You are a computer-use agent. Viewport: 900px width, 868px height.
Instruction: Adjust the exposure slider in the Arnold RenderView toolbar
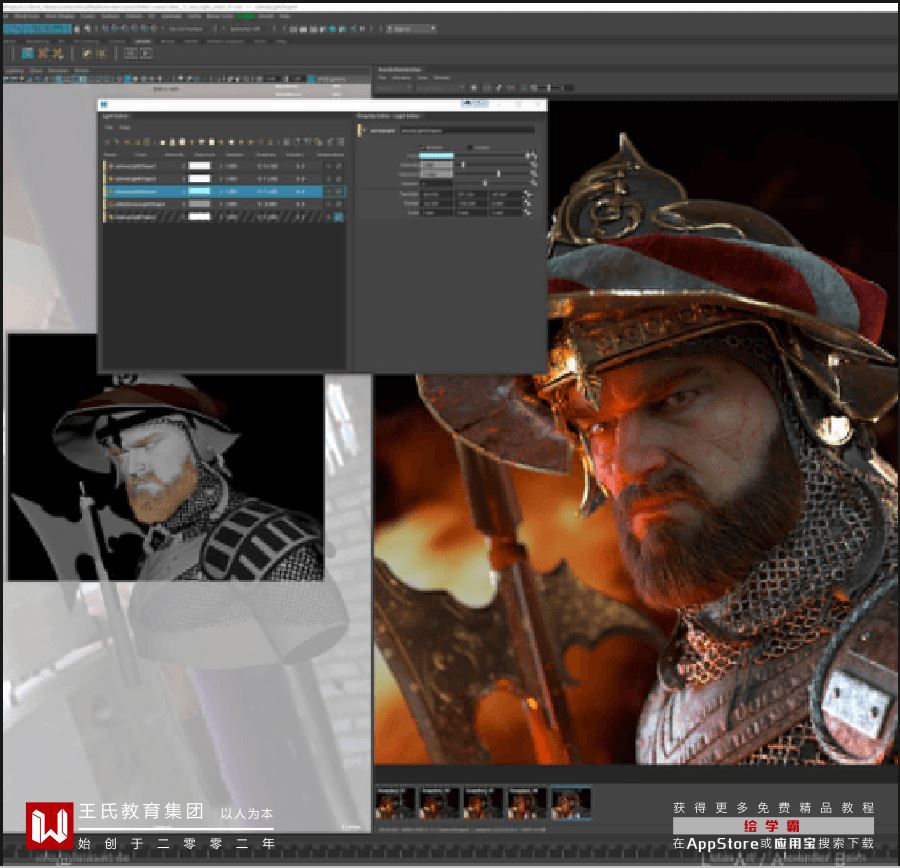click(x=549, y=87)
